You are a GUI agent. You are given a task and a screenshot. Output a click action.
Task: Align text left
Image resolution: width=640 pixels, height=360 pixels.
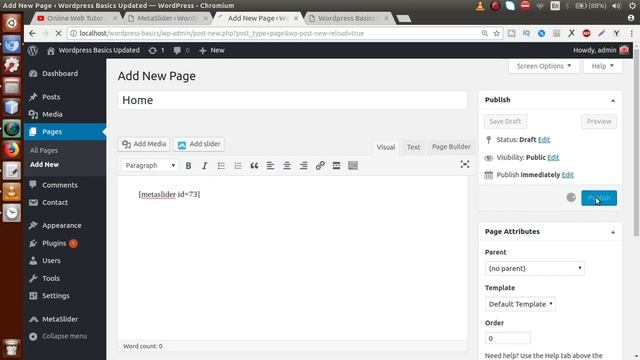[270, 166]
